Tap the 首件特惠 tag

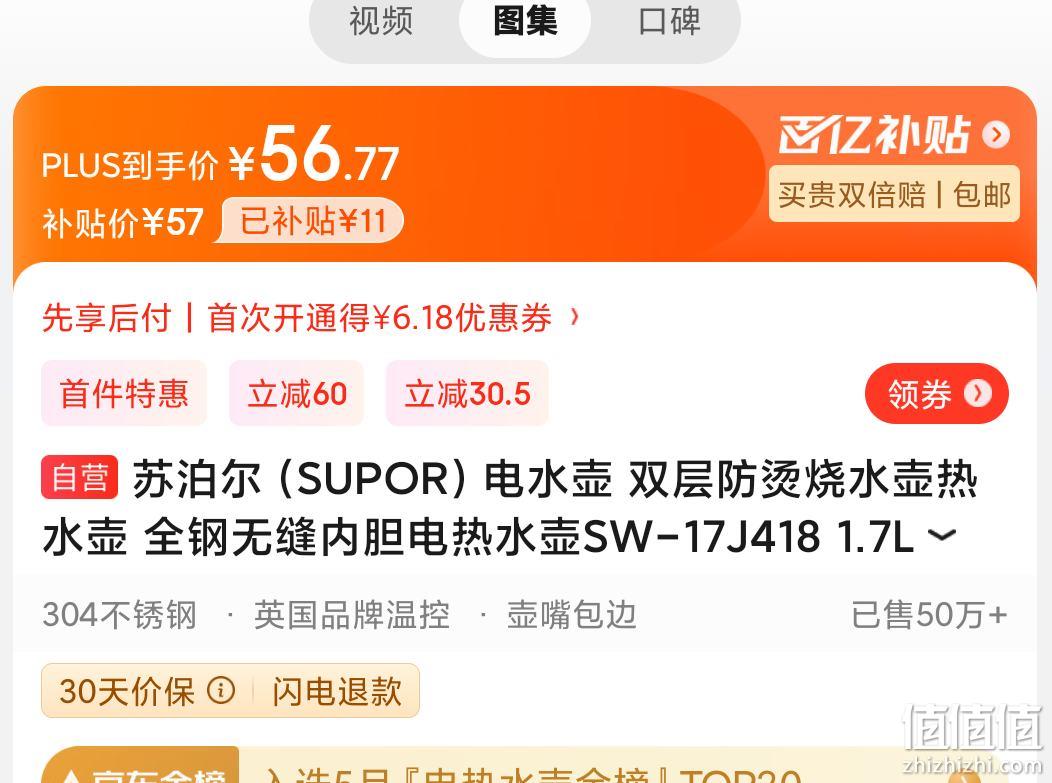pos(124,393)
